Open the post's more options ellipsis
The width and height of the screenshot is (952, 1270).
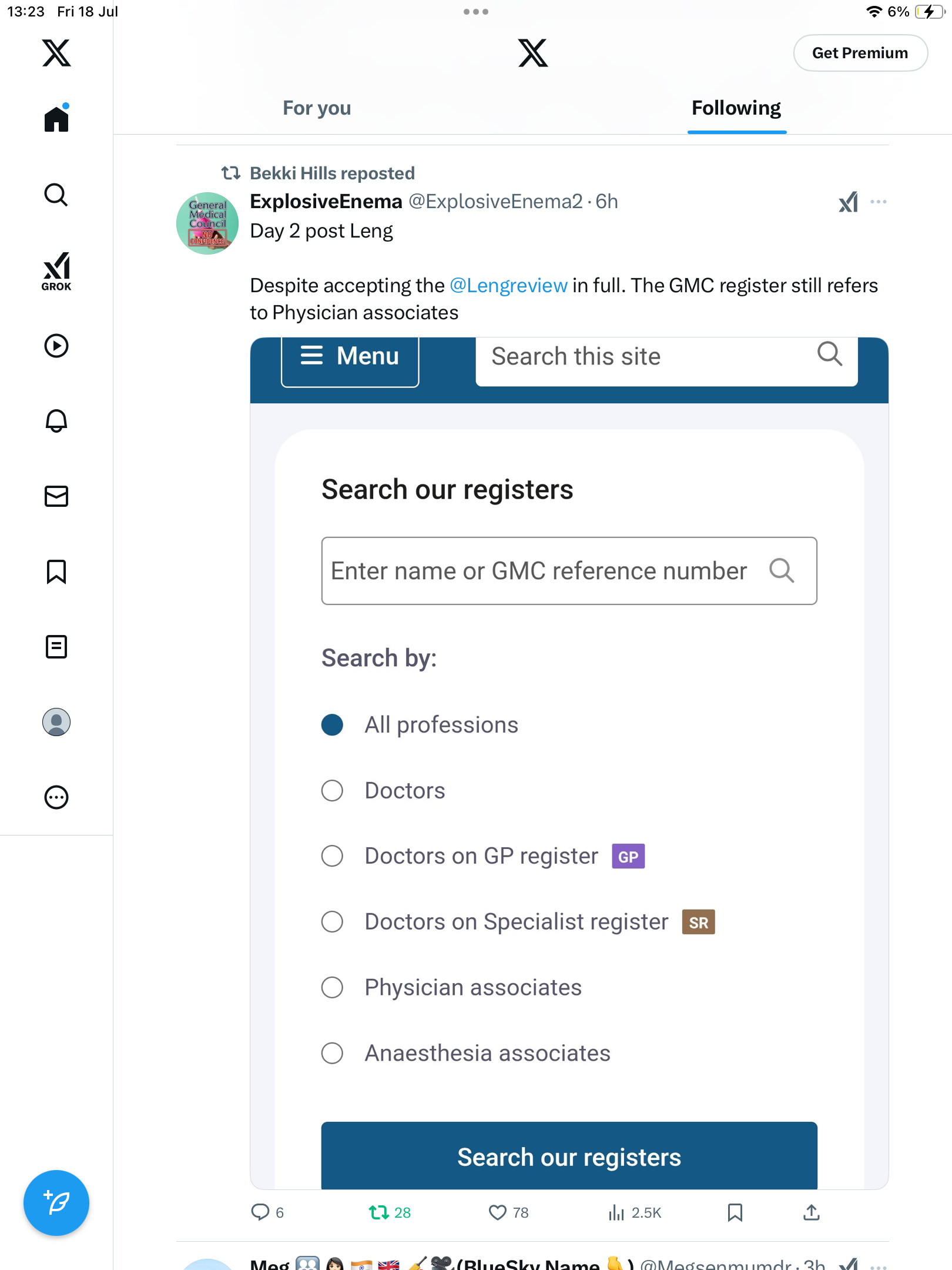click(x=879, y=202)
